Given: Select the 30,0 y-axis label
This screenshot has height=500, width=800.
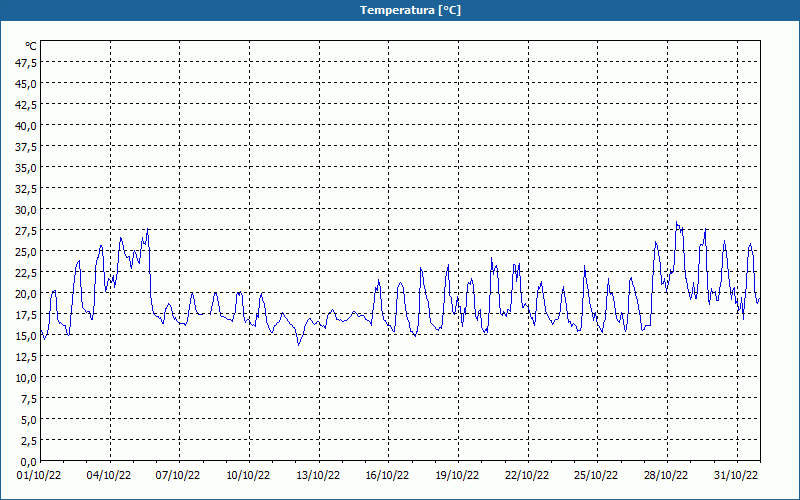Looking at the screenshot, I should (27, 210).
